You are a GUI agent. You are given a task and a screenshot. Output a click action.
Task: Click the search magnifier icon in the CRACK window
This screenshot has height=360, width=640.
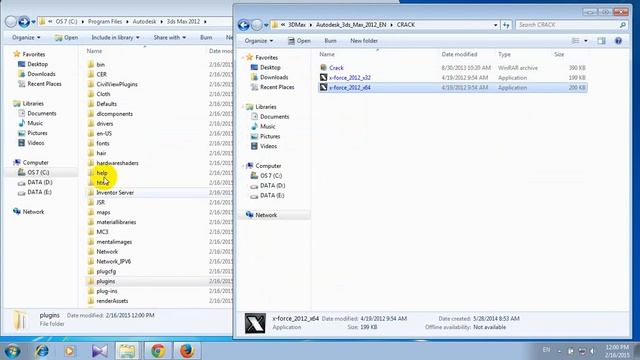(x=622, y=25)
